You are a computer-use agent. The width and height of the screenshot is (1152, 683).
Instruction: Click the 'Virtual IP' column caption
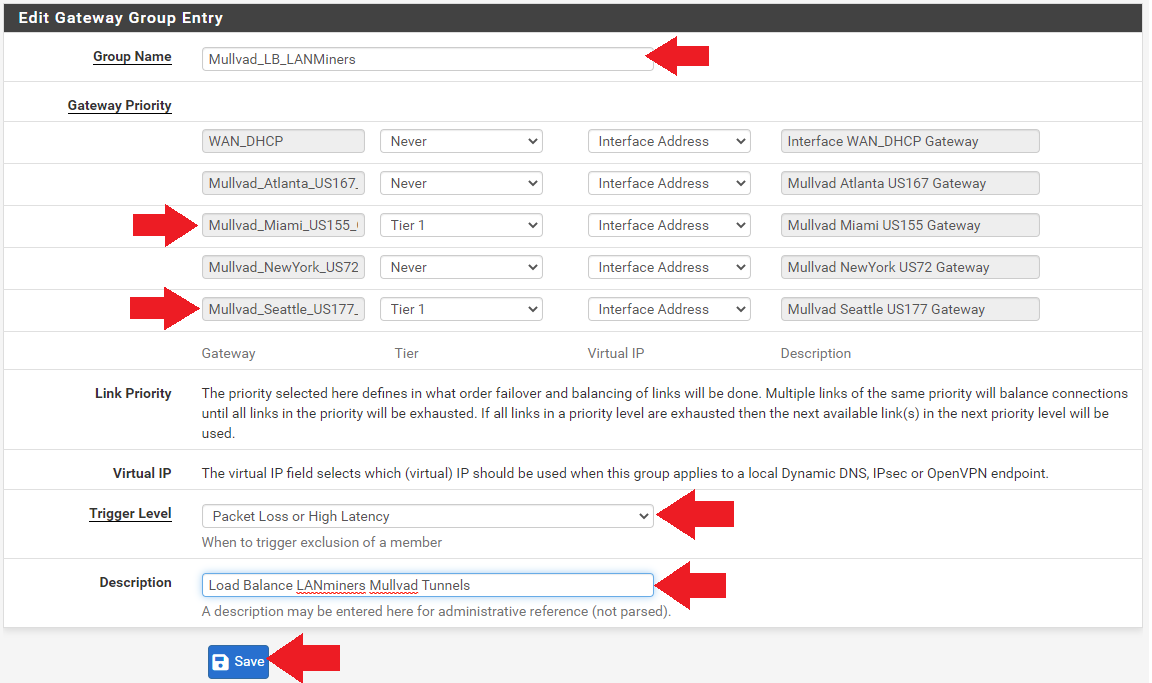616,353
